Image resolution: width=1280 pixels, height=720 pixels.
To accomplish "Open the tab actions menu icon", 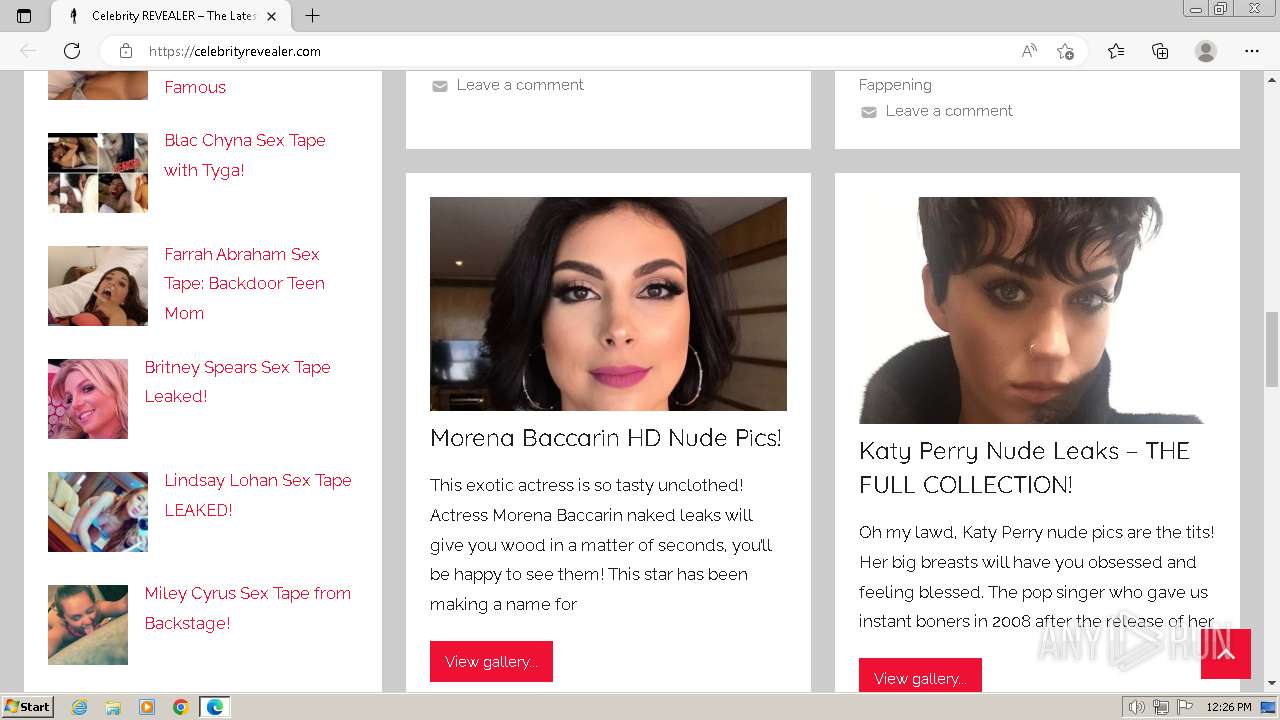I will [24, 16].
